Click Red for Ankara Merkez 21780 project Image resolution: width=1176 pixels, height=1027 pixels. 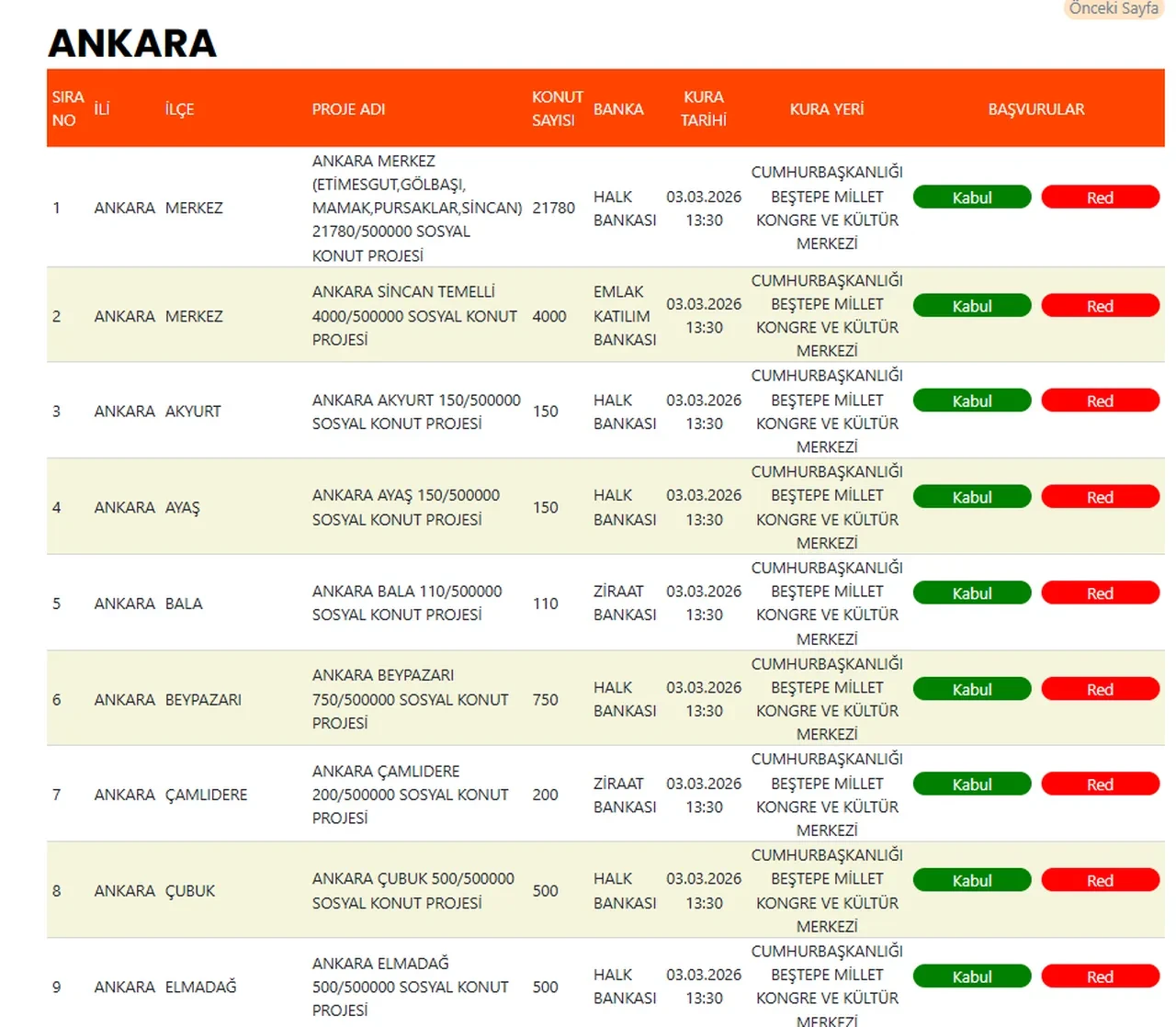coord(1100,197)
